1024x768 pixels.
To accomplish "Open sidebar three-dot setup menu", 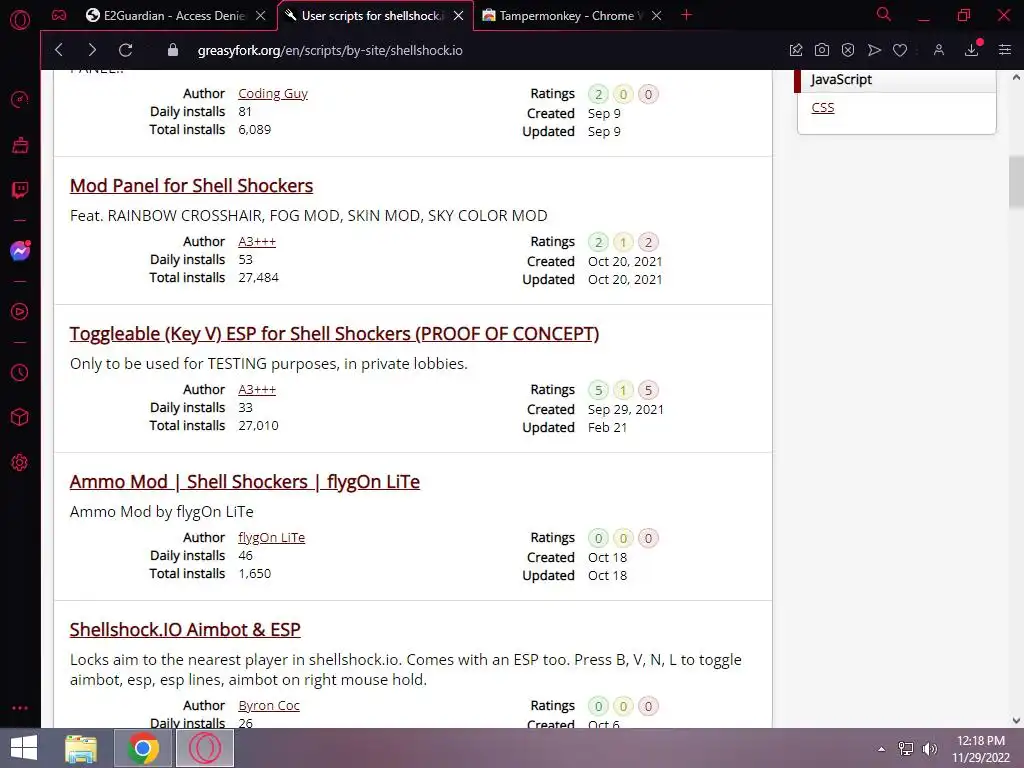I will click(x=20, y=708).
